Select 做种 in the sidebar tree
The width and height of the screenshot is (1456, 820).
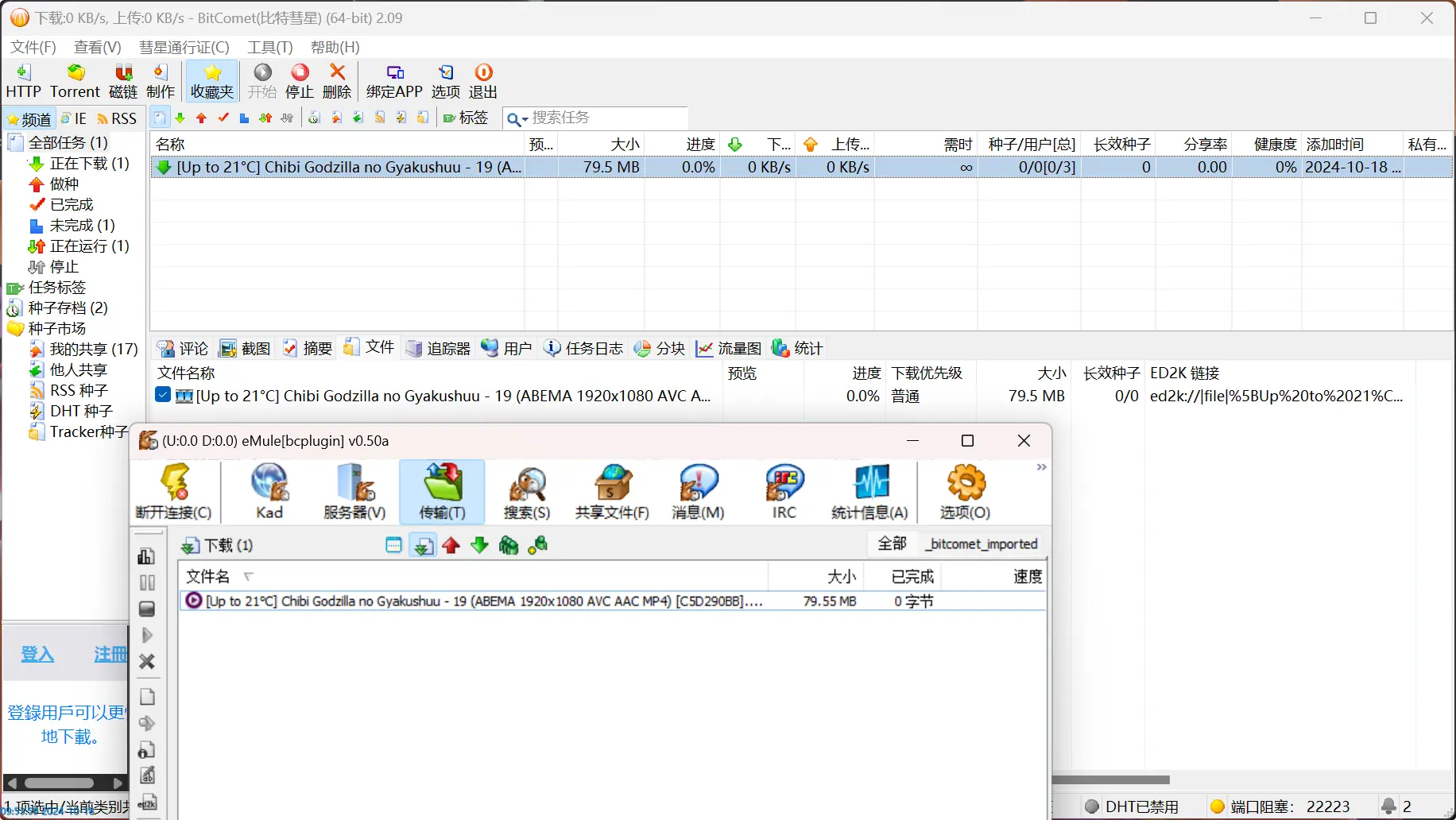[x=54, y=184]
